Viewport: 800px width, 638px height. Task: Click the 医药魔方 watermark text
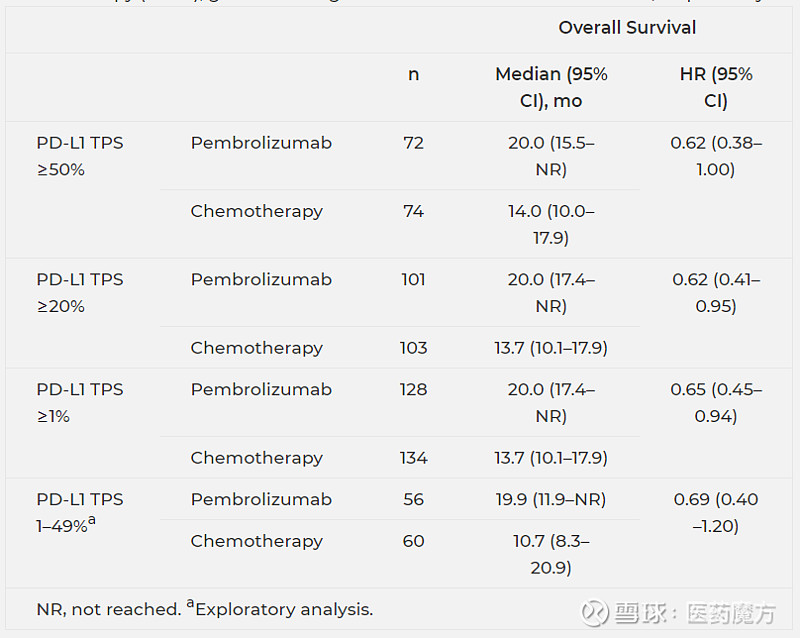[733, 613]
